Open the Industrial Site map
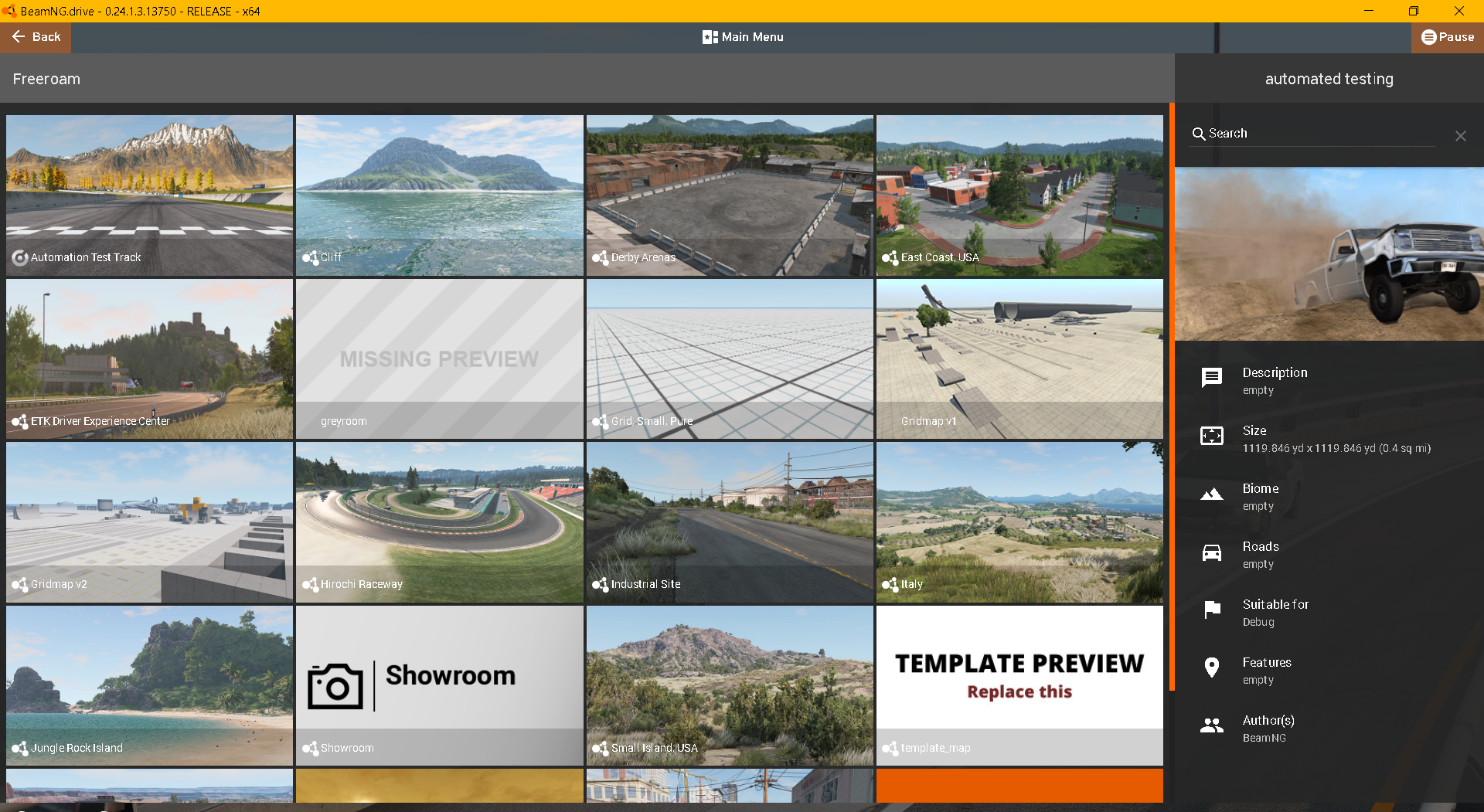Viewport: 1484px width, 812px height. tap(730, 522)
